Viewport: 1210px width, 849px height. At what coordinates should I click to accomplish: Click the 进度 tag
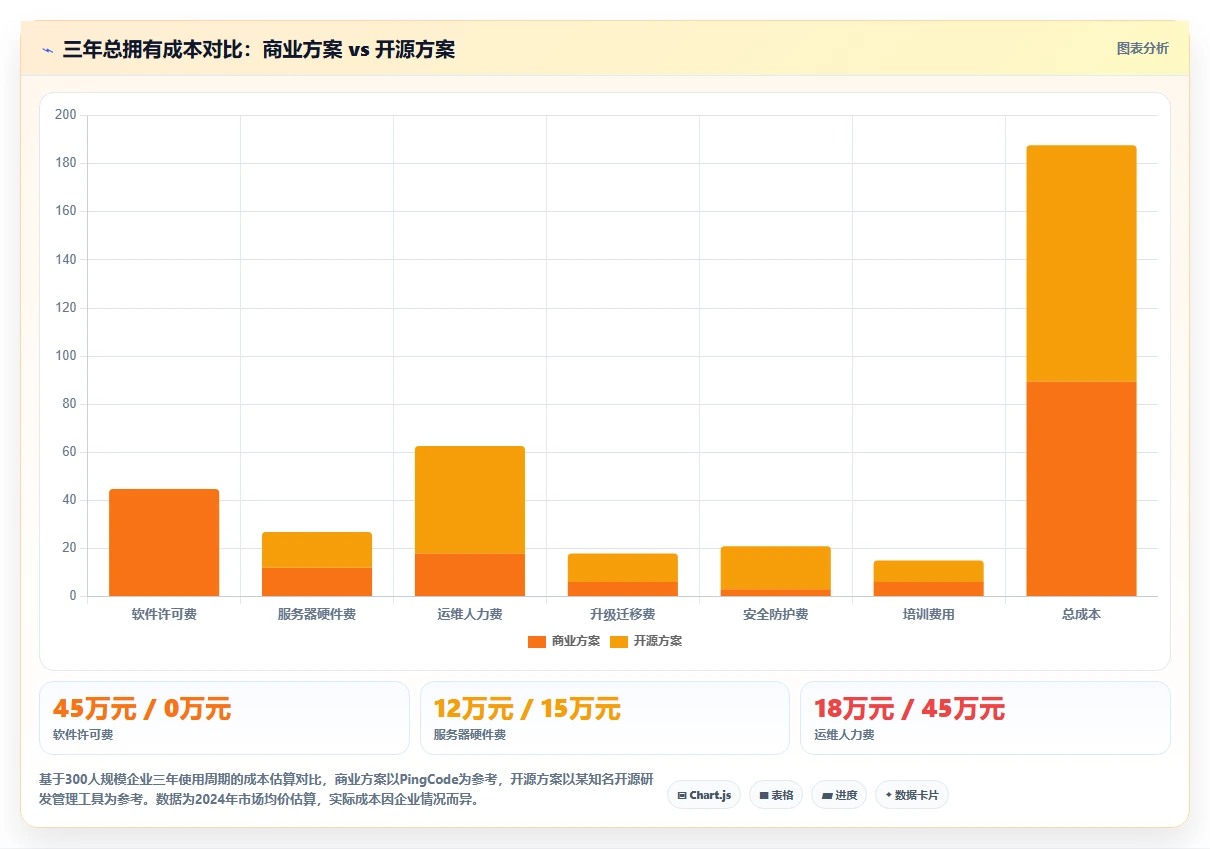click(839, 795)
